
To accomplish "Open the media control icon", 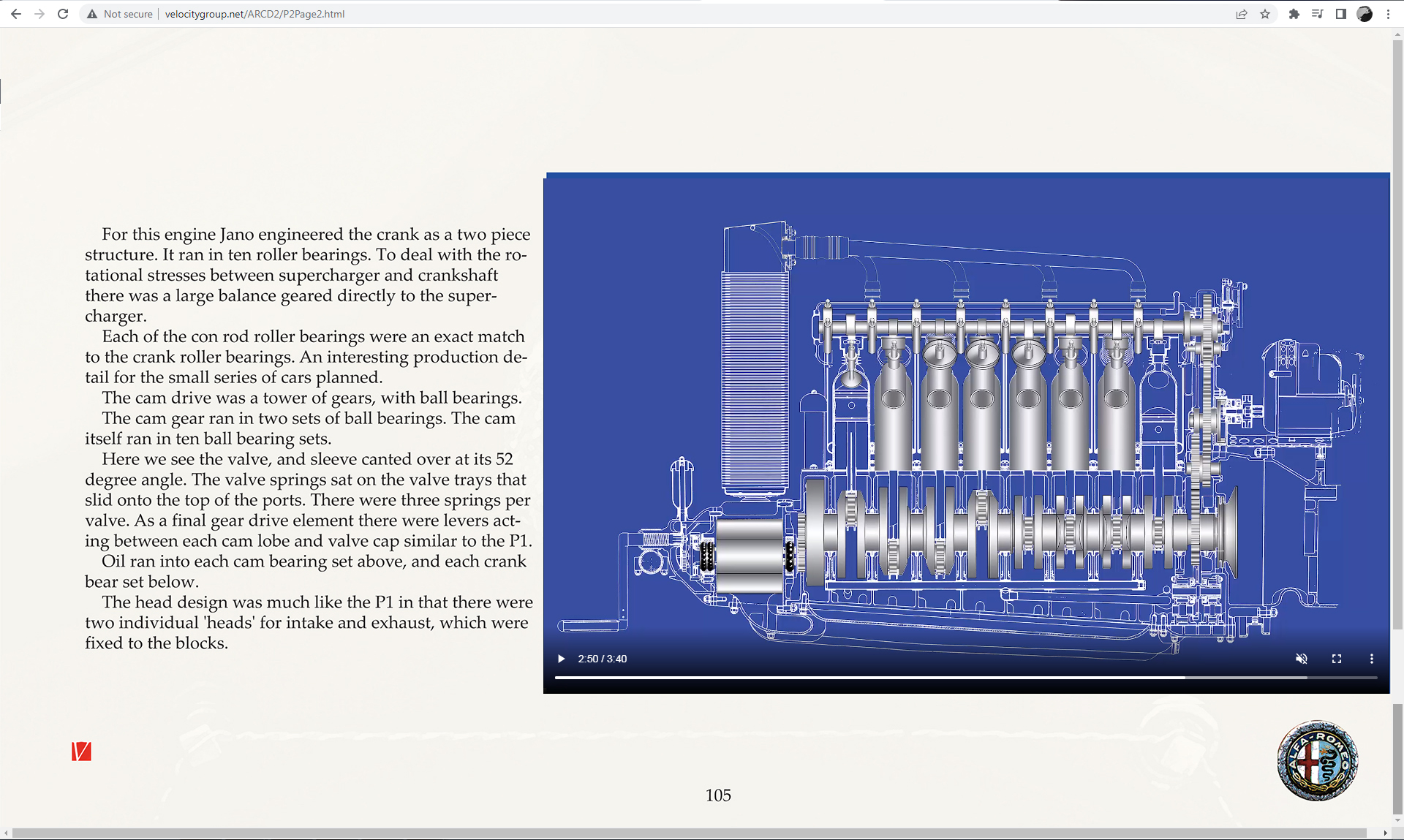I will coord(1318,14).
